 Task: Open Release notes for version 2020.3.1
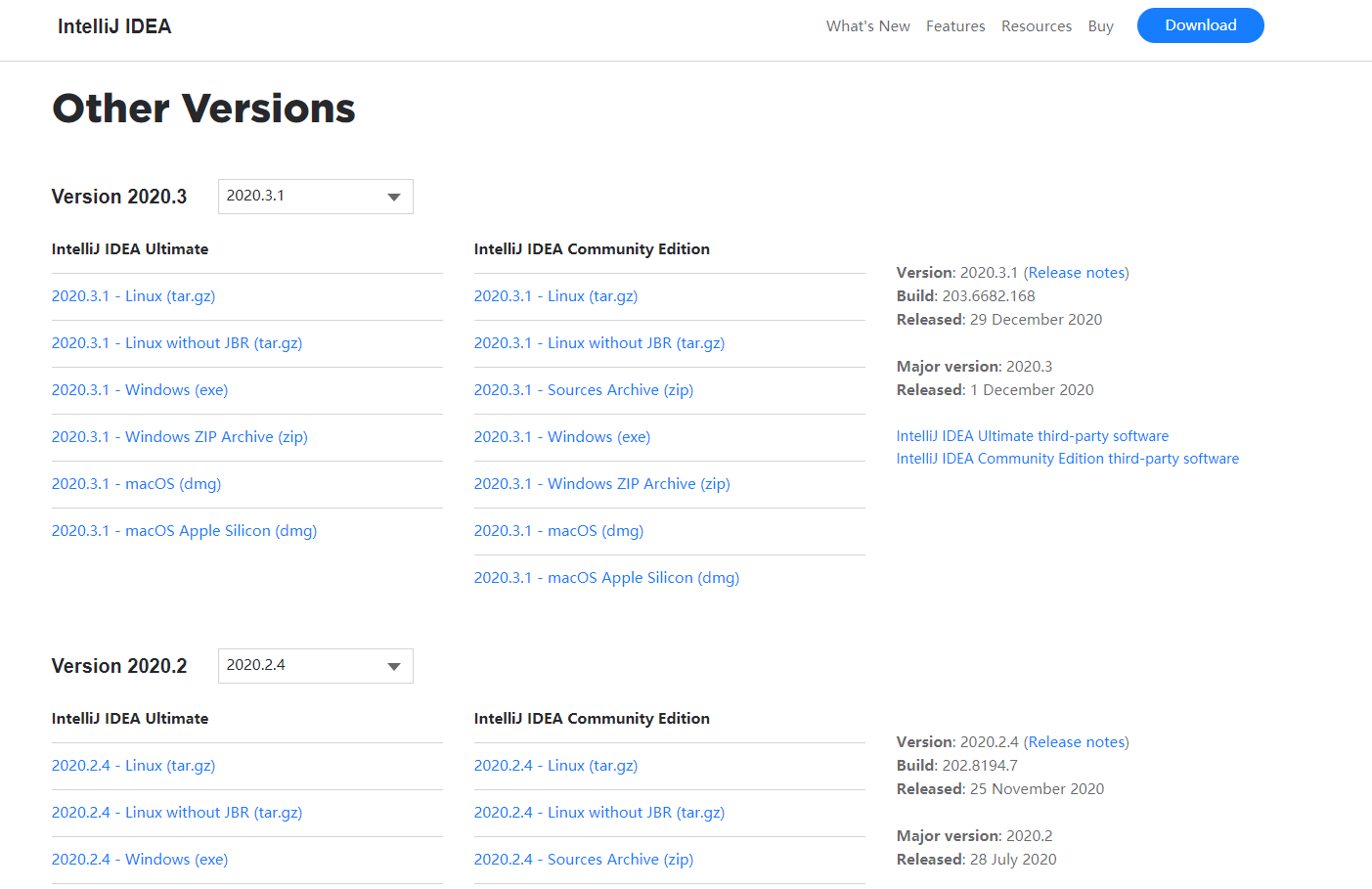tap(1076, 273)
